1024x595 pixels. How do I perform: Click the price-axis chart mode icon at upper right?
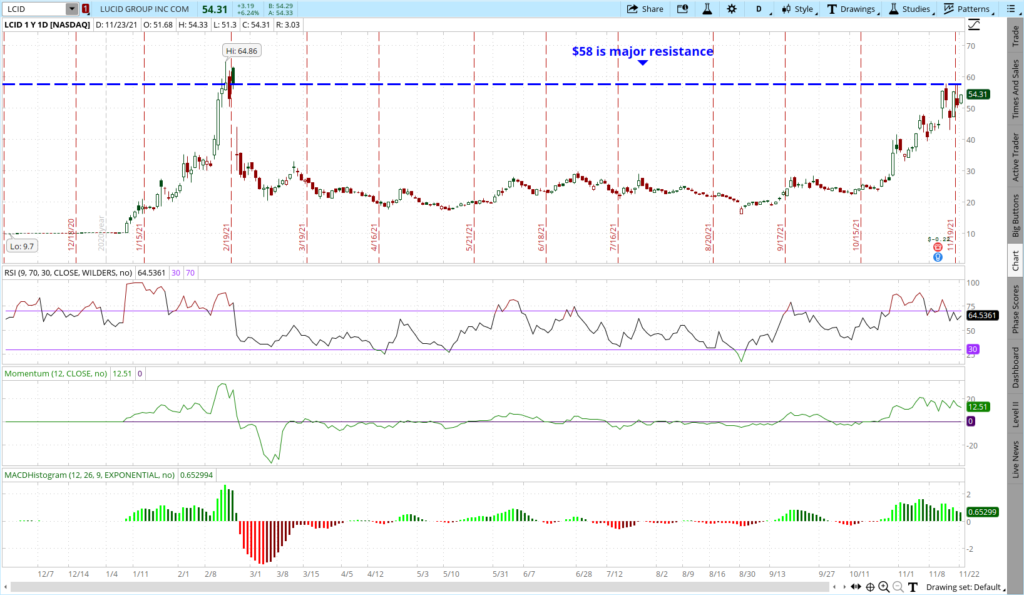[974, 25]
